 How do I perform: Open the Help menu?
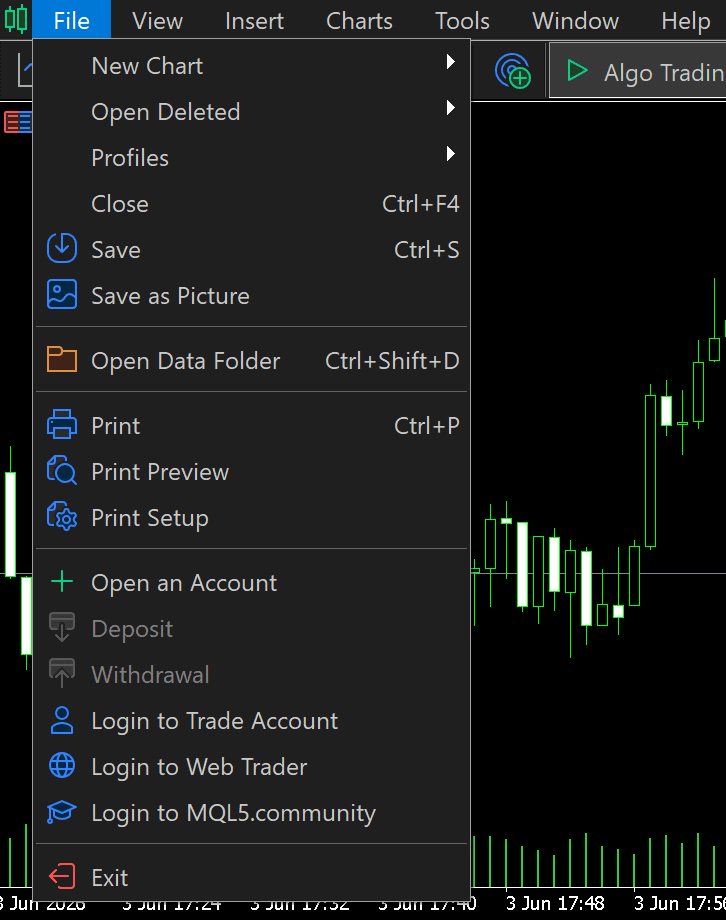point(686,21)
